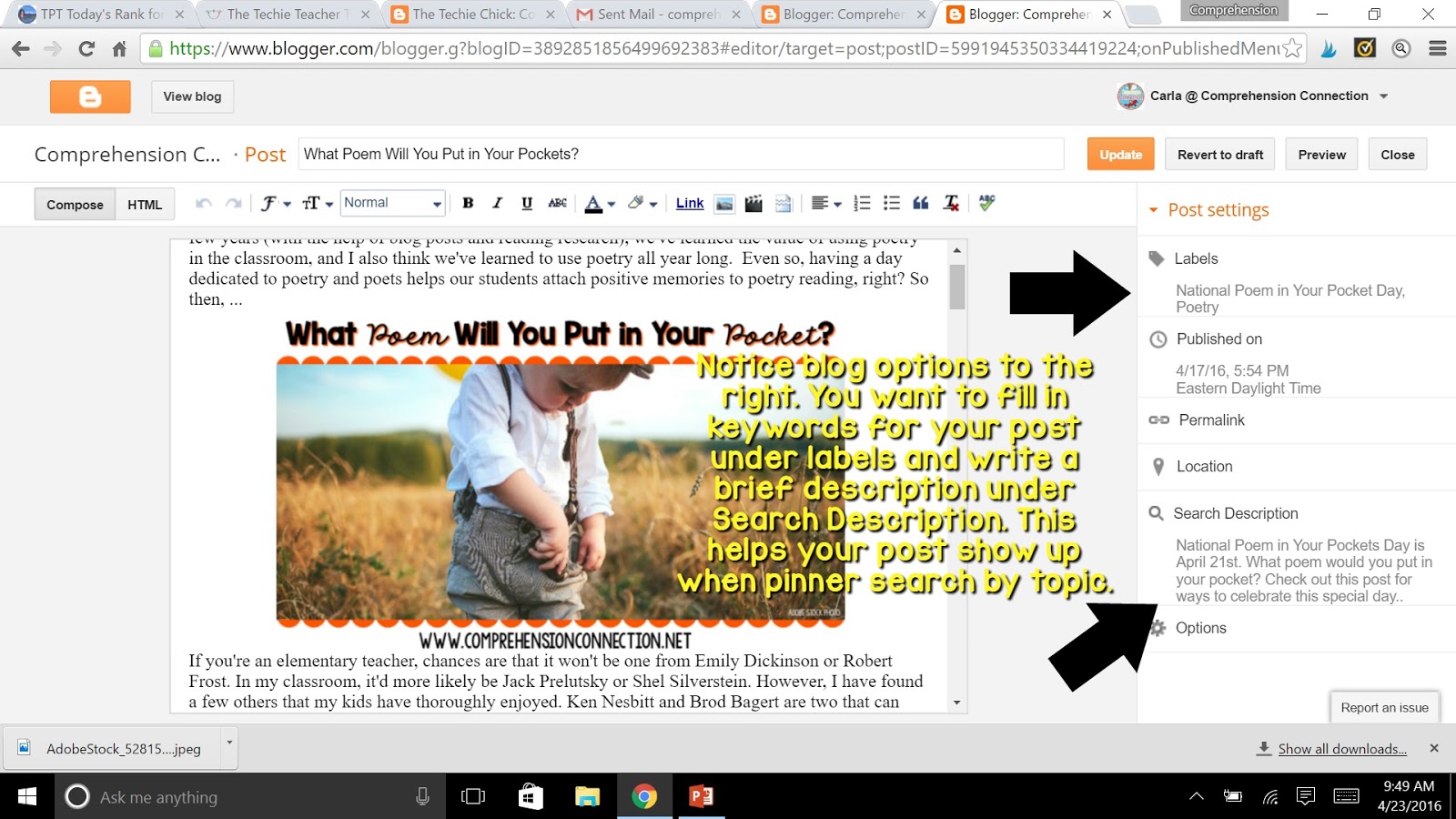Switch to HTML editing mode
This screenshot has height=819, width=1456.
(x=145, y=205)
